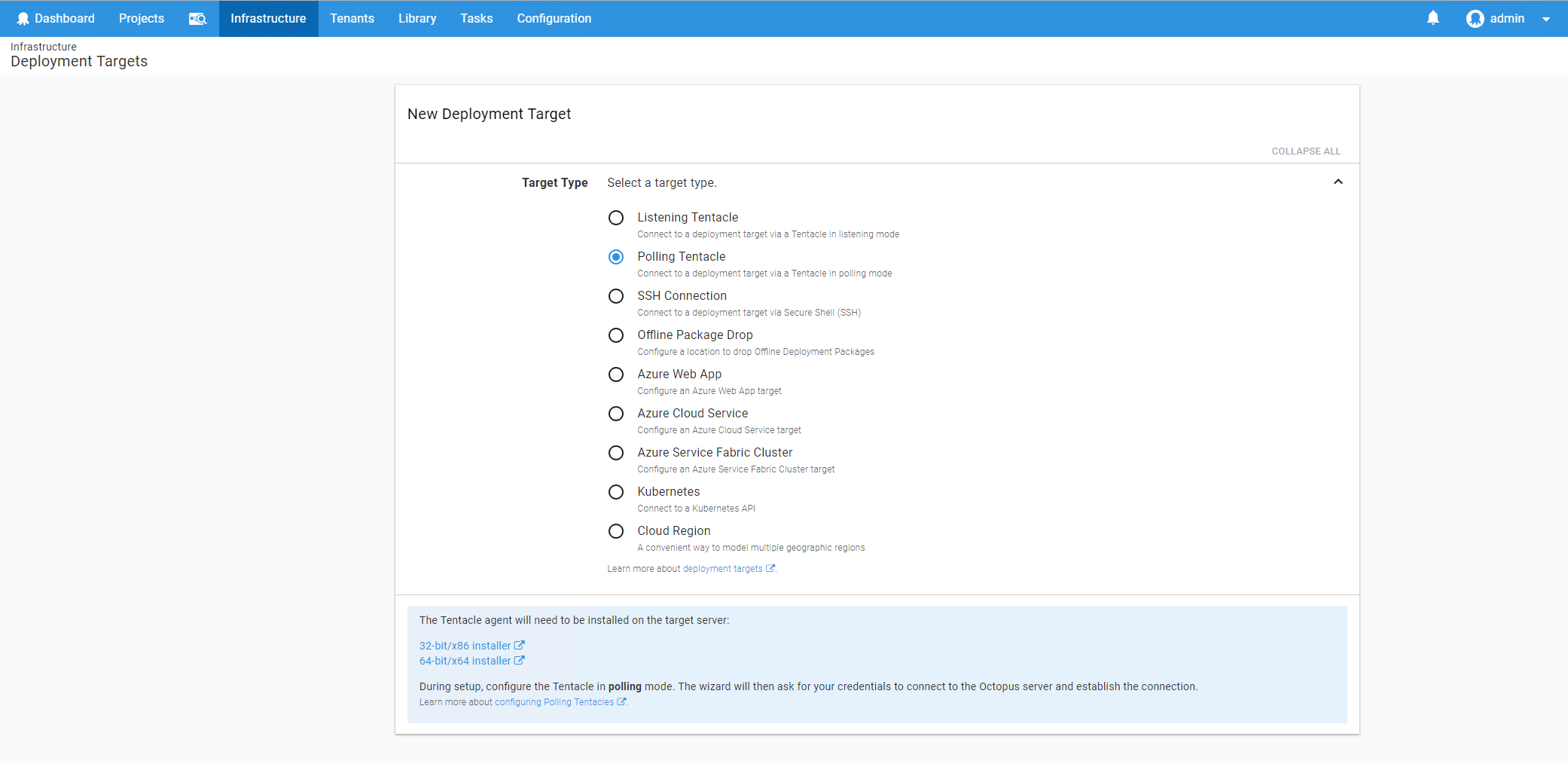Click the Octopus logo beside Dashboard
1568x764 pixels.
pos(23,19)
